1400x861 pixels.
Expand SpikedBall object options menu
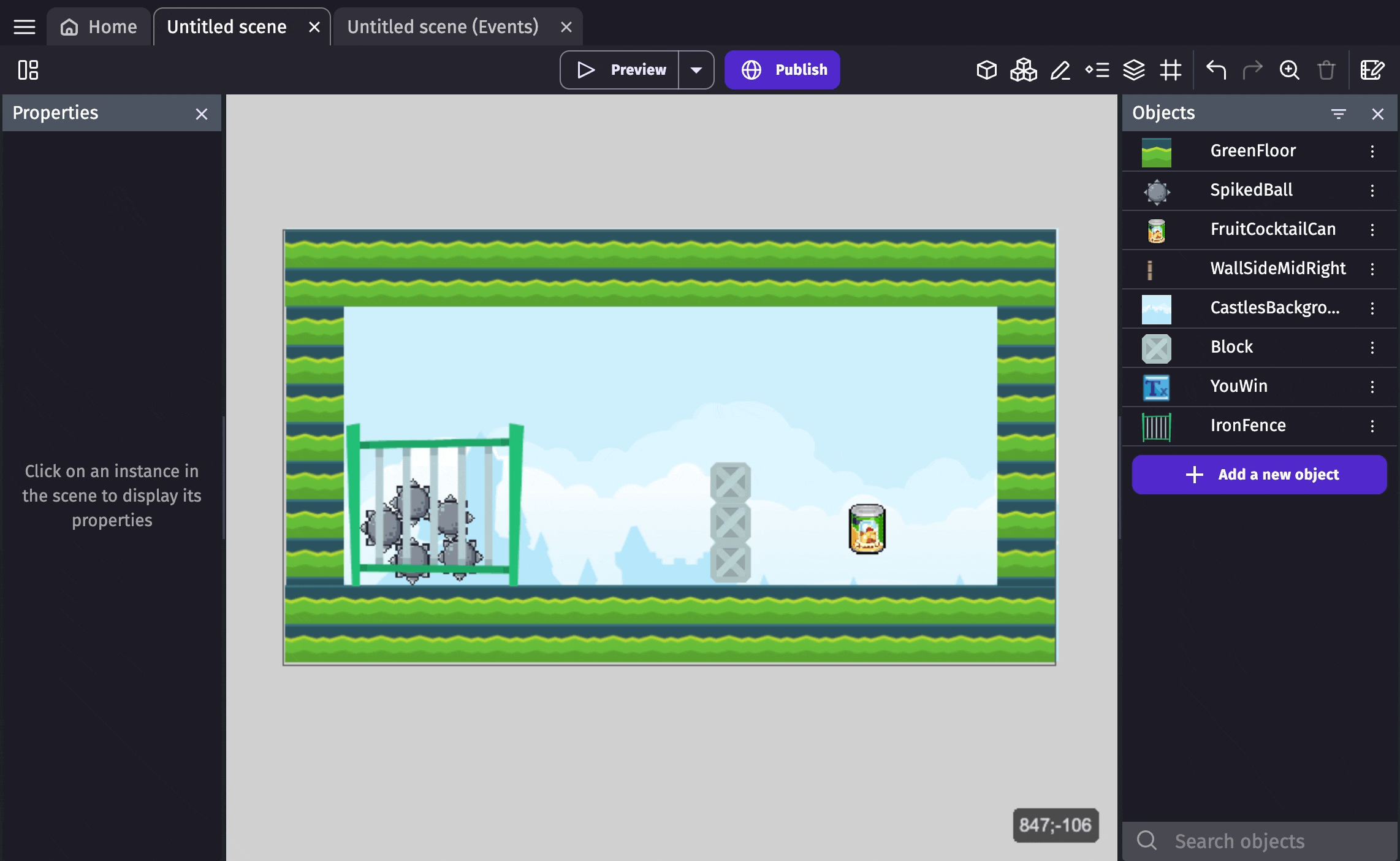pyautogui.click(x=1373, y=189)
